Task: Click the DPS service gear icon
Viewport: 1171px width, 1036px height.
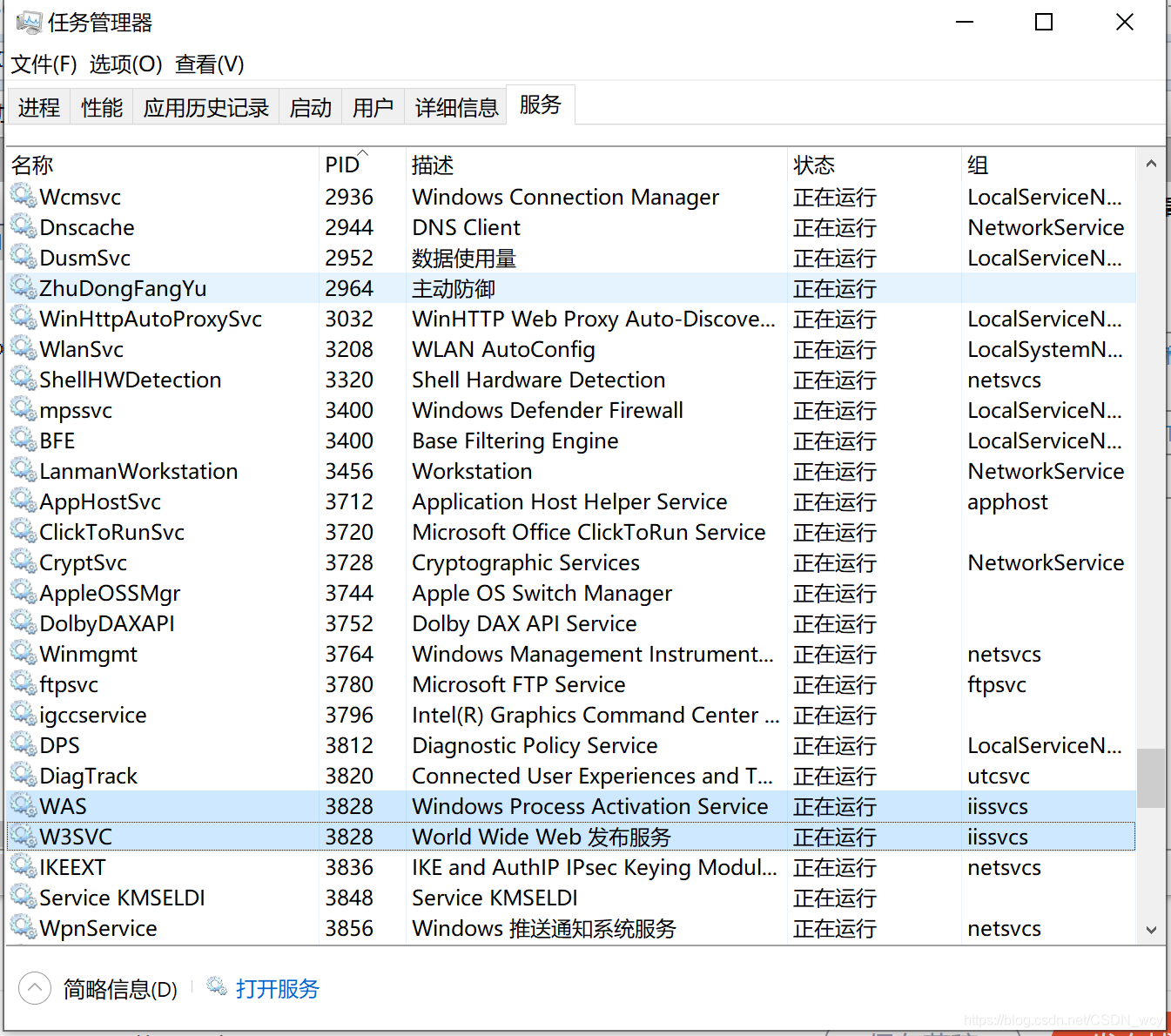Action: click(x=23, y=743)
